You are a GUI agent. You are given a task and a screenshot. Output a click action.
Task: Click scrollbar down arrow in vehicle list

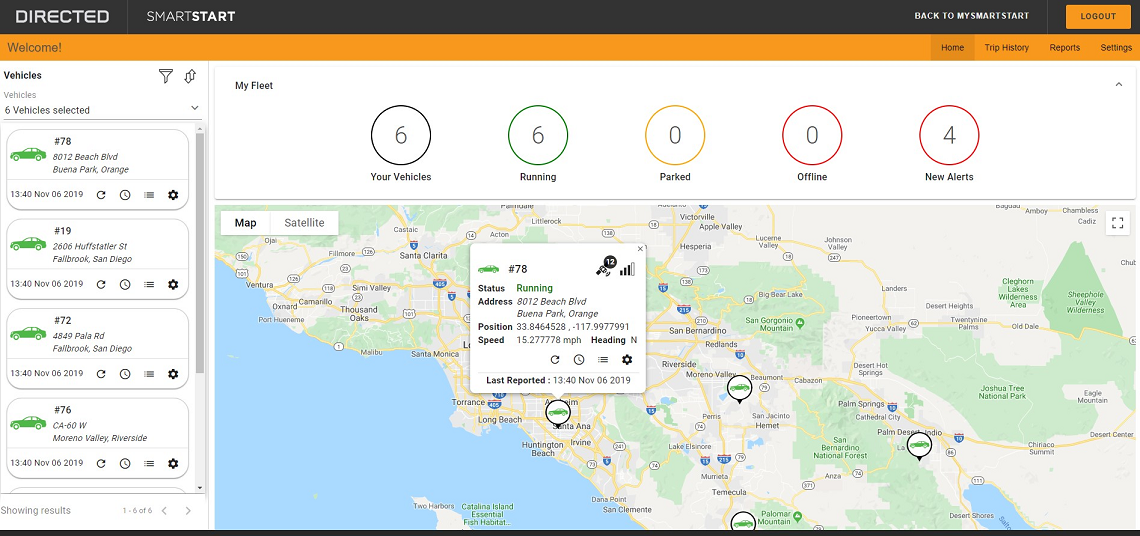(x=200, y=488)
